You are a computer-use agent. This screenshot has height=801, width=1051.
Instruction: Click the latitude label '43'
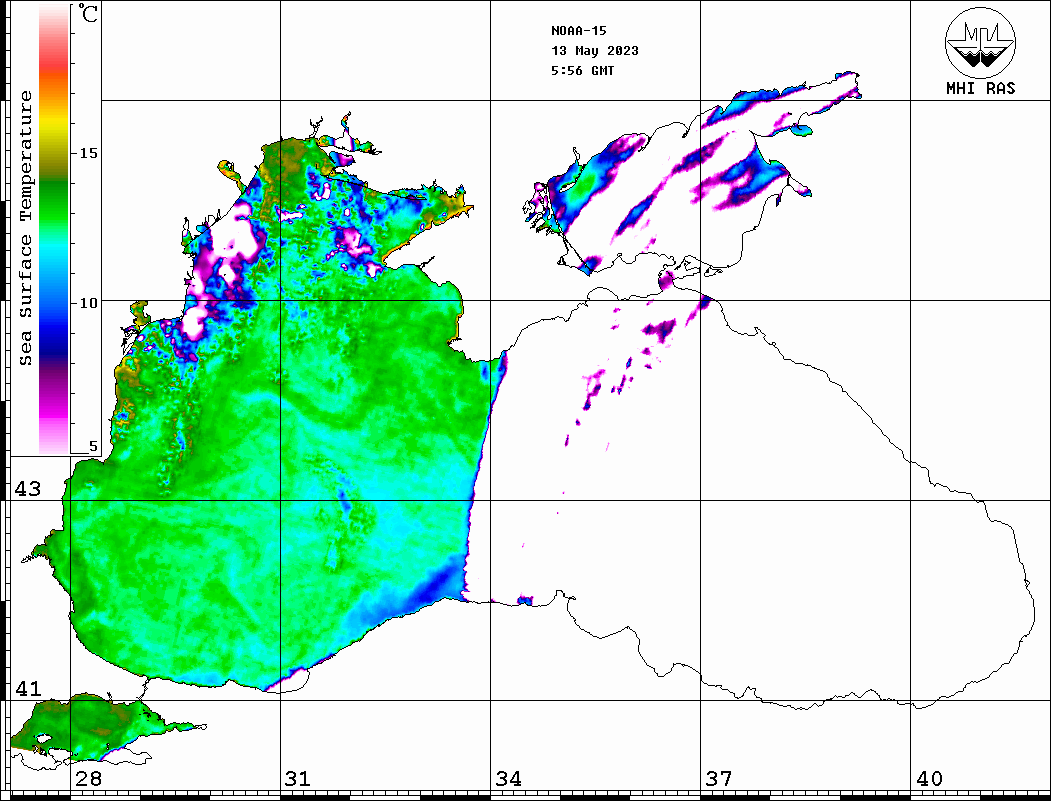(x=28, y=489)
